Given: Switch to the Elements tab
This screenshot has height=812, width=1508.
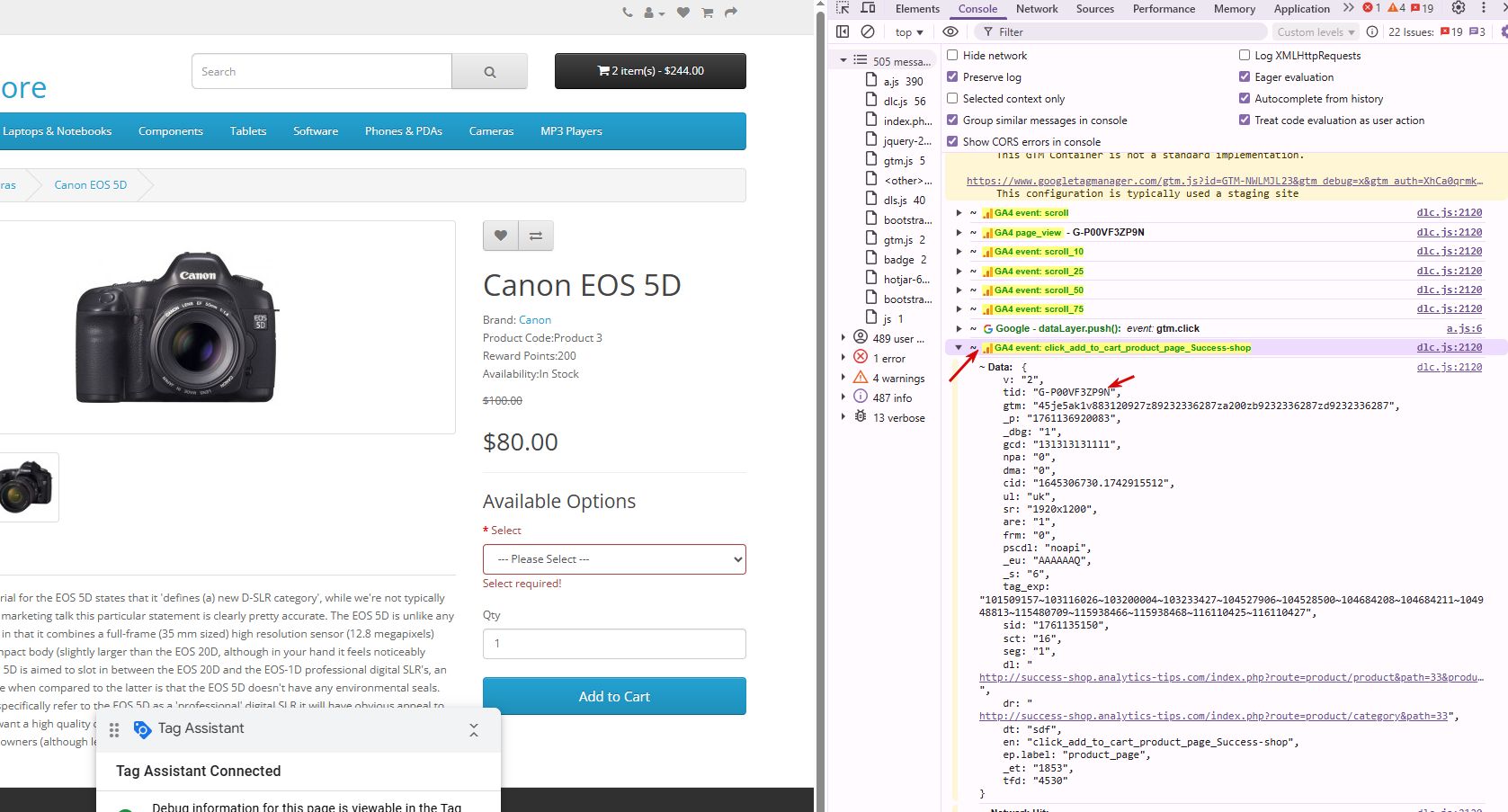Looking at the screenshot, I should pos(917,9).
